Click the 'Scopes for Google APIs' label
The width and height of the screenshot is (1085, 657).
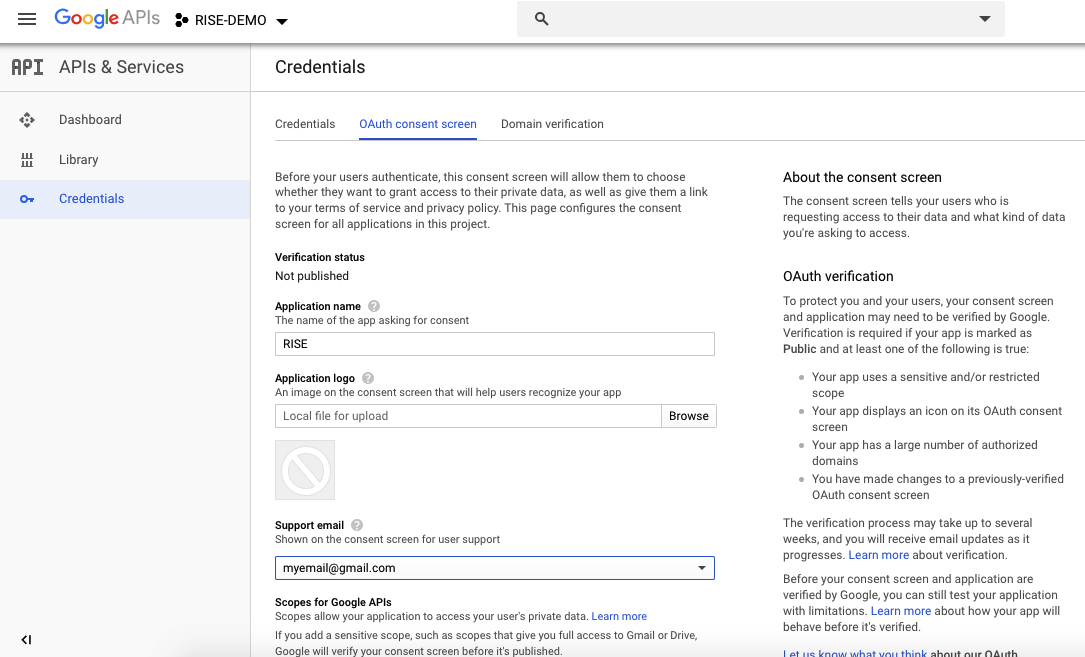click(334, 602)
